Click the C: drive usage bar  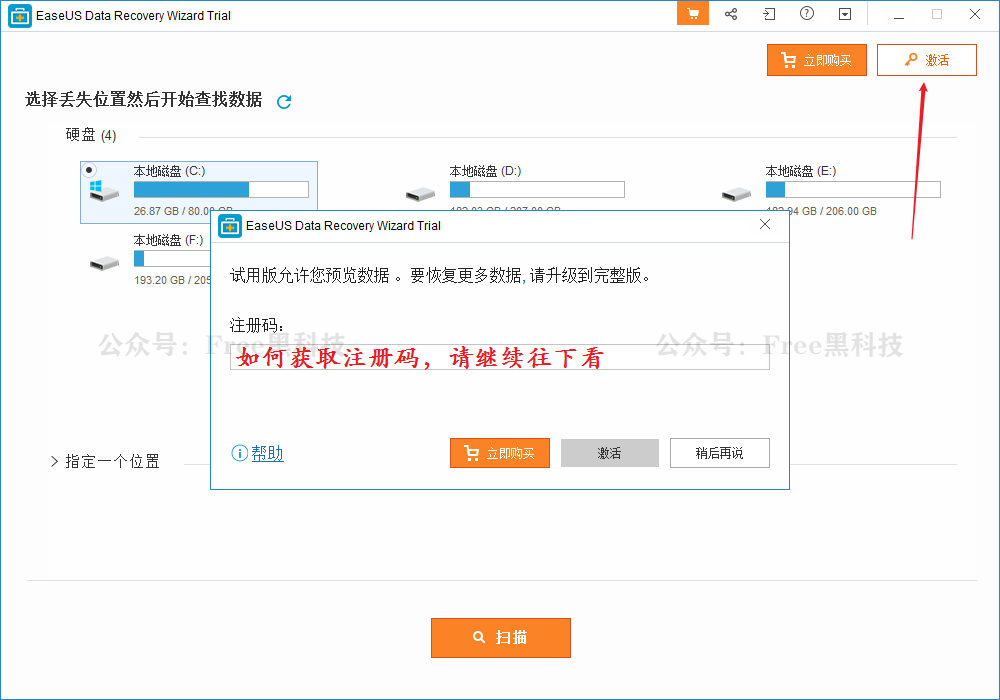(x=221, y=189)
